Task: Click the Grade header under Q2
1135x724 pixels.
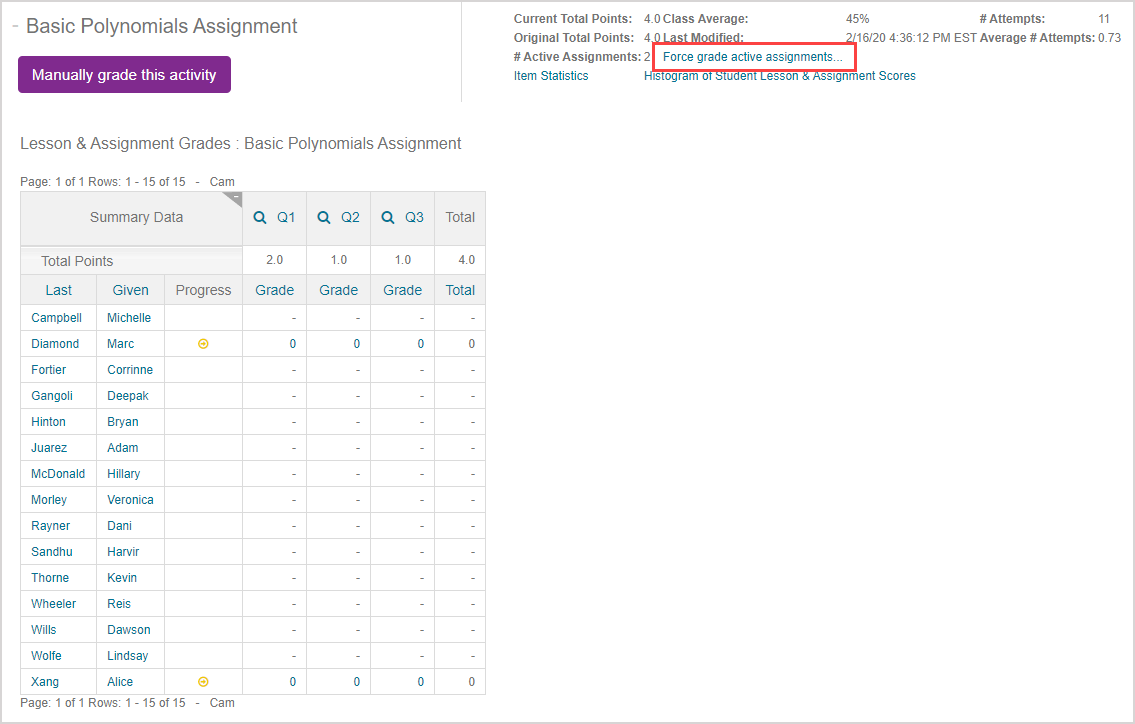Action: click(338, 290)
